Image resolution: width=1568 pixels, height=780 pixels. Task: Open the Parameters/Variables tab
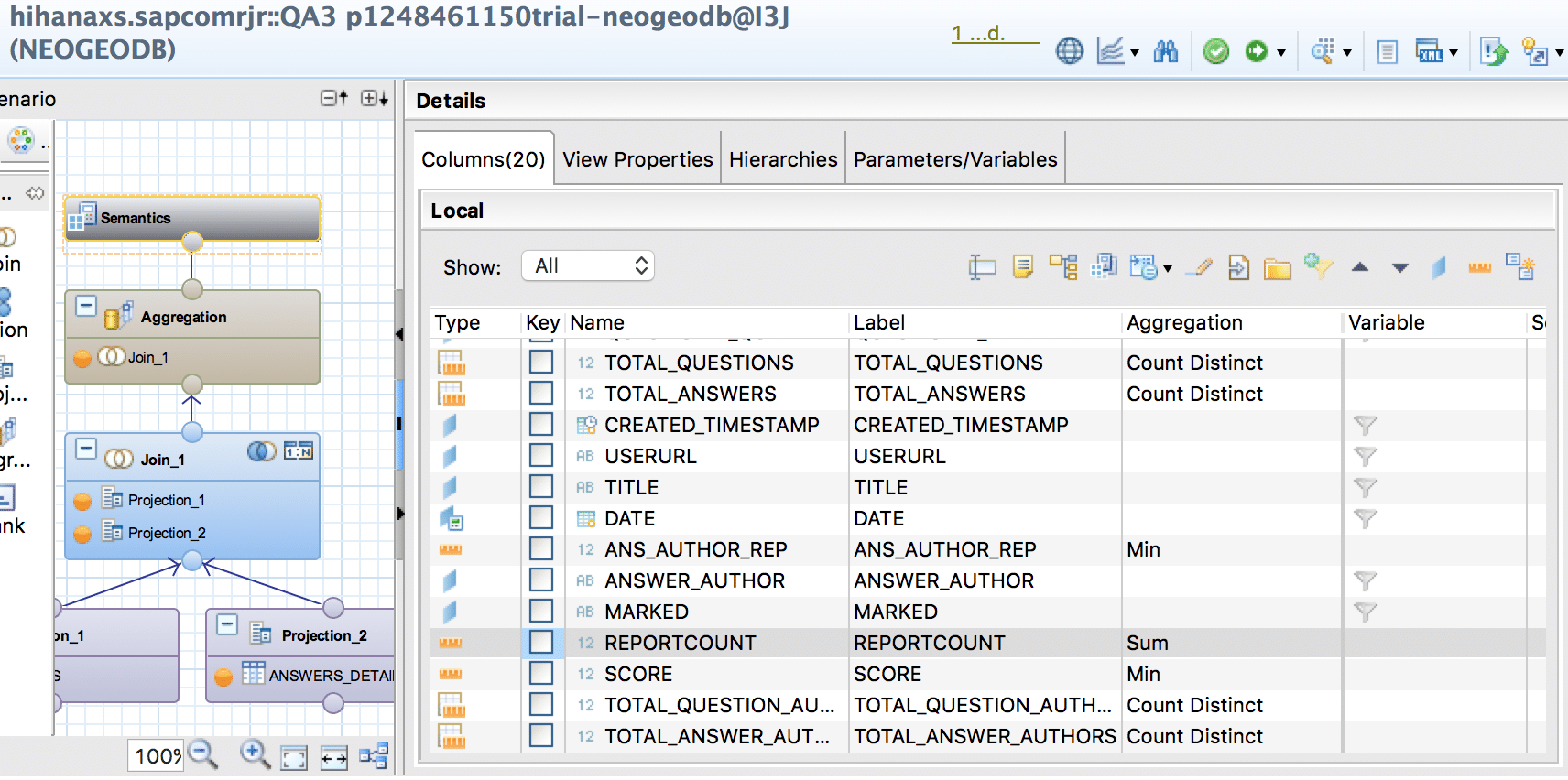point(954,159)
